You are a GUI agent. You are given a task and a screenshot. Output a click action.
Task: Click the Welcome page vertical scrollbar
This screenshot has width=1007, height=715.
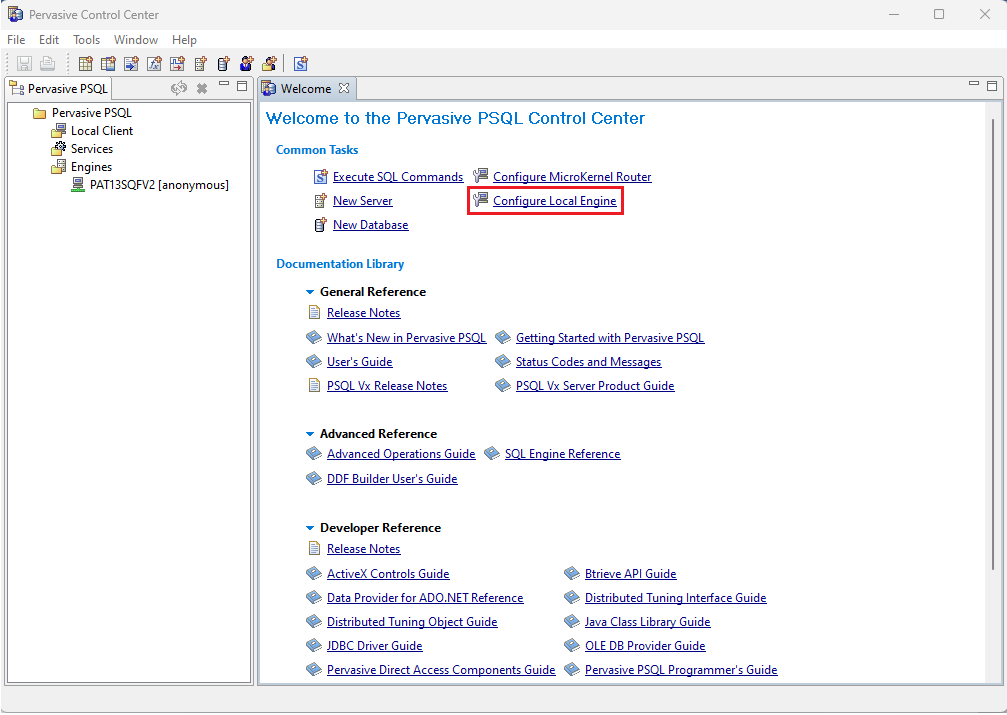coord(993,344)
